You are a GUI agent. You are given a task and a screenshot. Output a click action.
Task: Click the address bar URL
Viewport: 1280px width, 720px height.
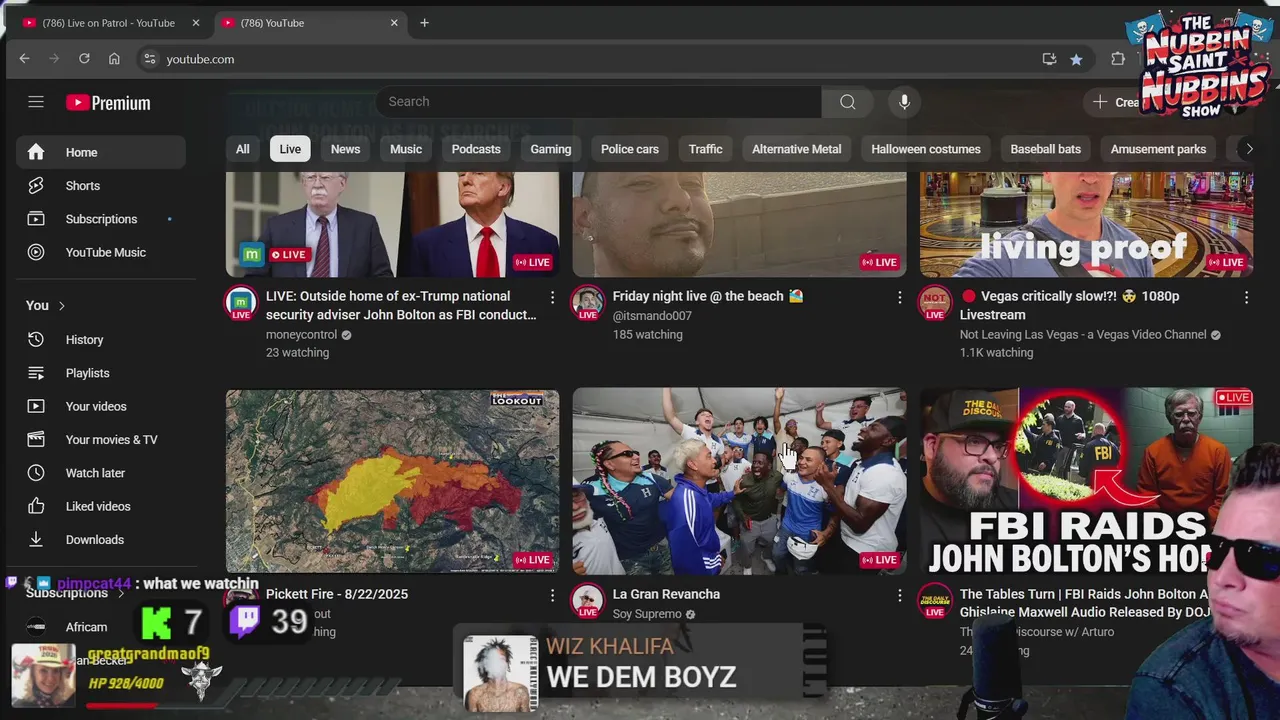[200, 59]
